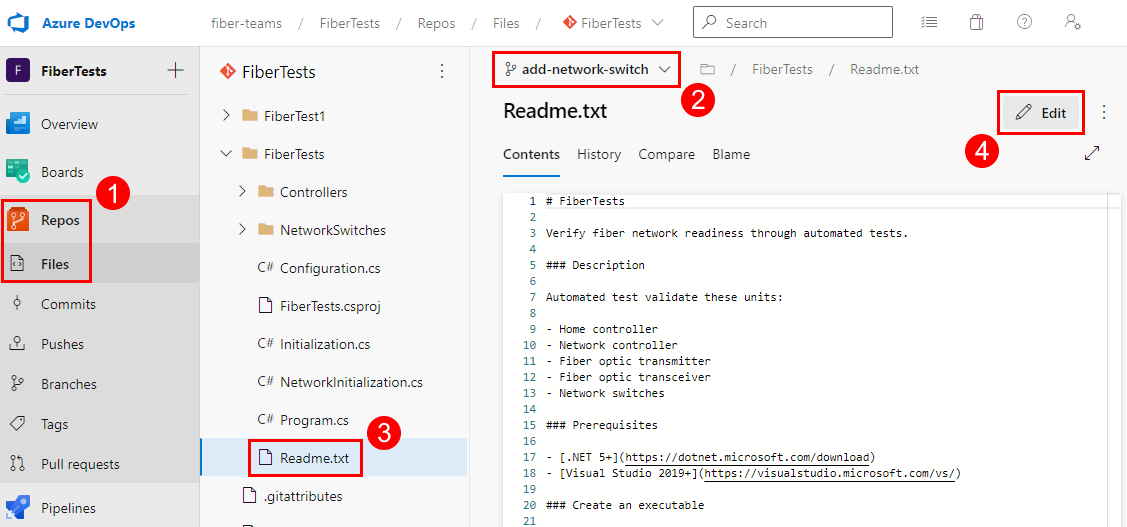
Task: Open Configuration.cs file
Action: 330,269
